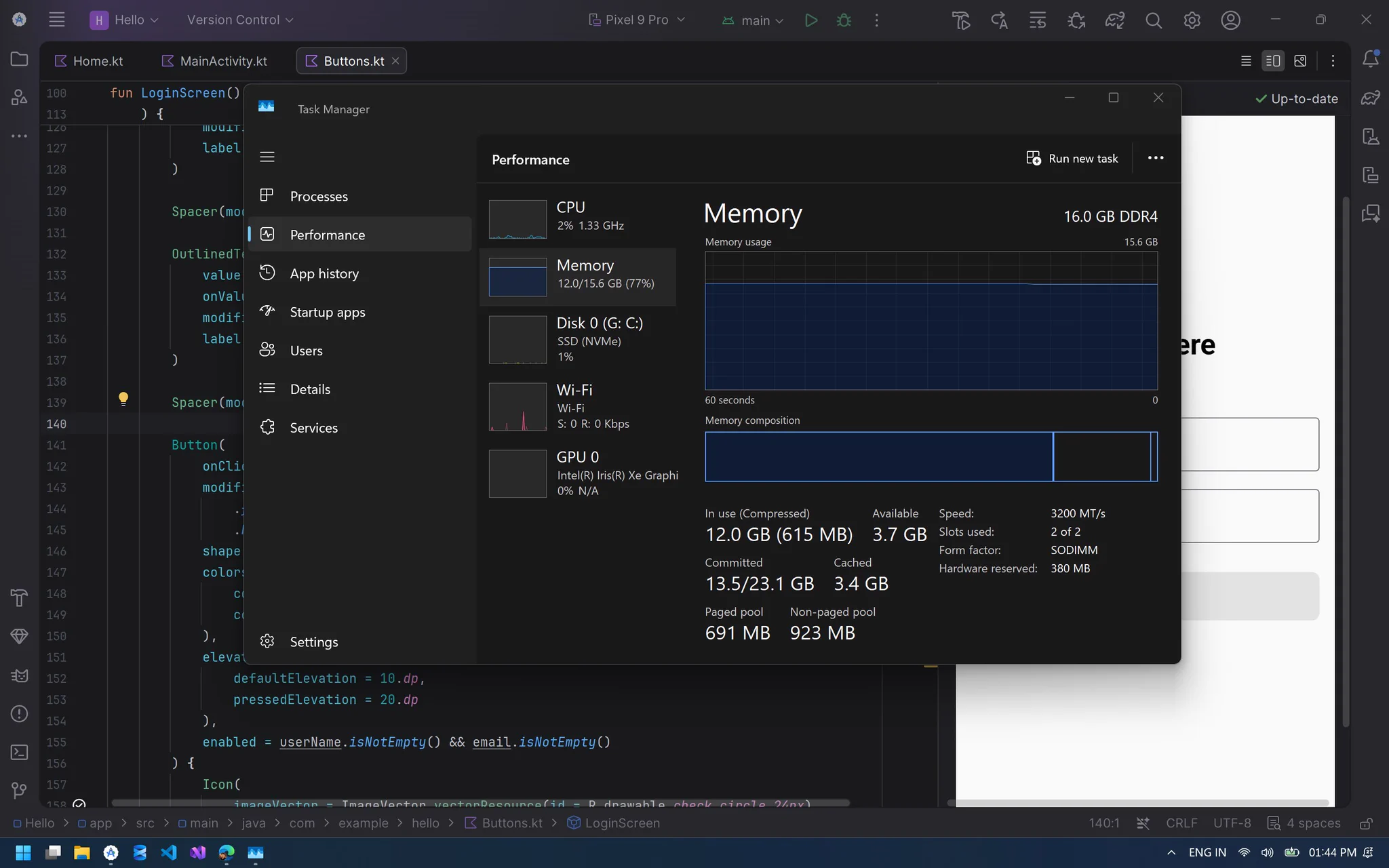Open Terminal tool window icon
This screenshot has width=1389, height=868.
19,752
